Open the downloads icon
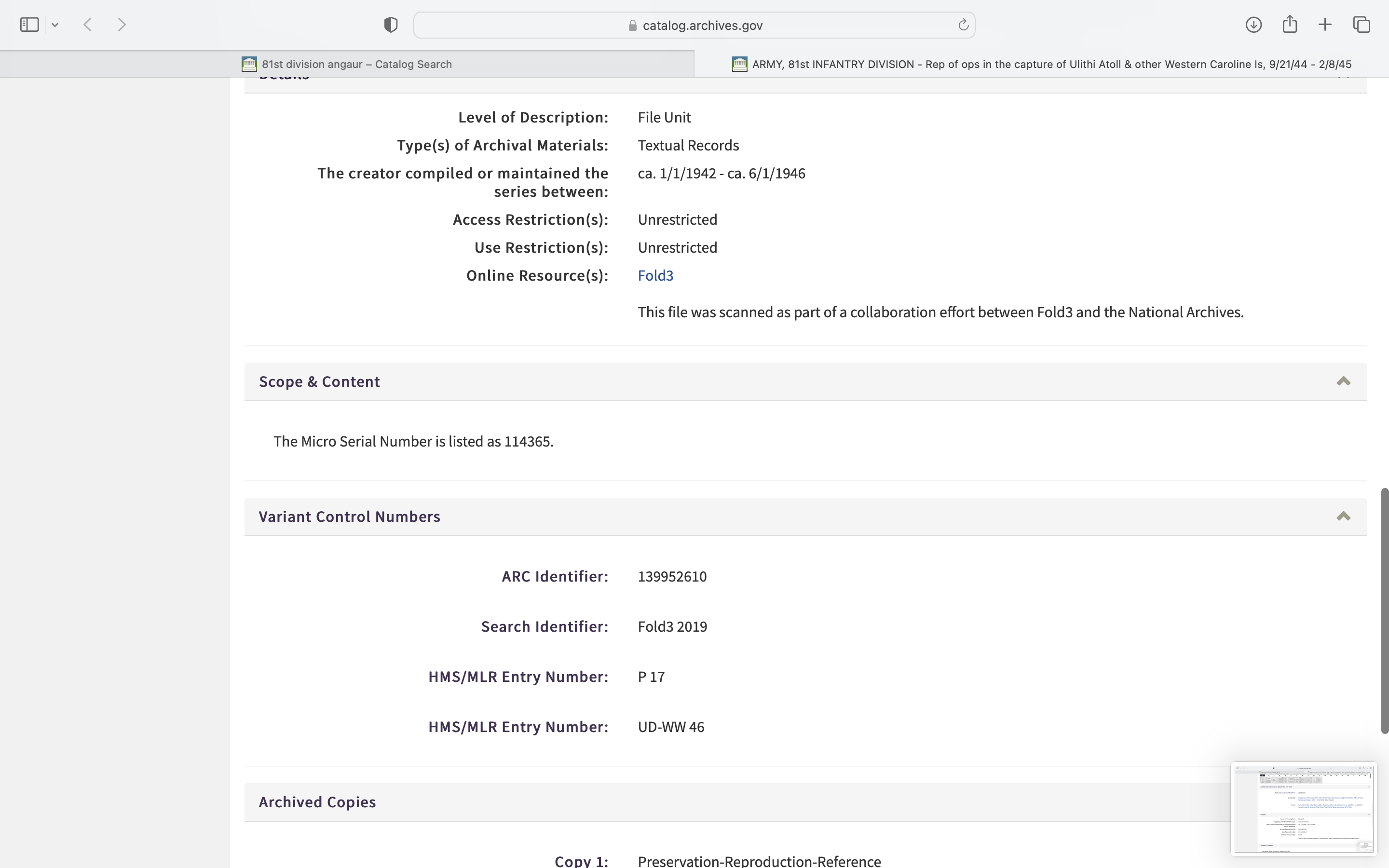Screen dimensions: 1389x868 pyautogui.click(x=1253, y=25)
